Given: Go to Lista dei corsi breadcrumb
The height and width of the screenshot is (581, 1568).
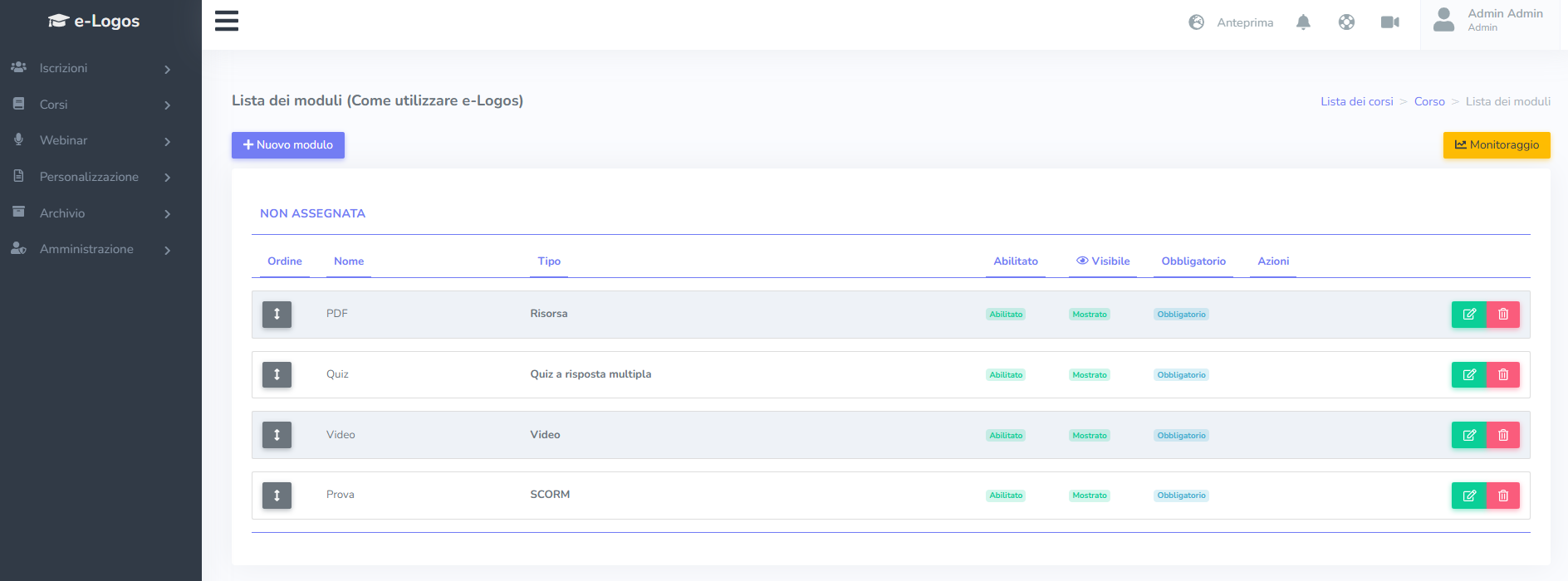Looking at the screenshot, I should (x=1356, y=101).
